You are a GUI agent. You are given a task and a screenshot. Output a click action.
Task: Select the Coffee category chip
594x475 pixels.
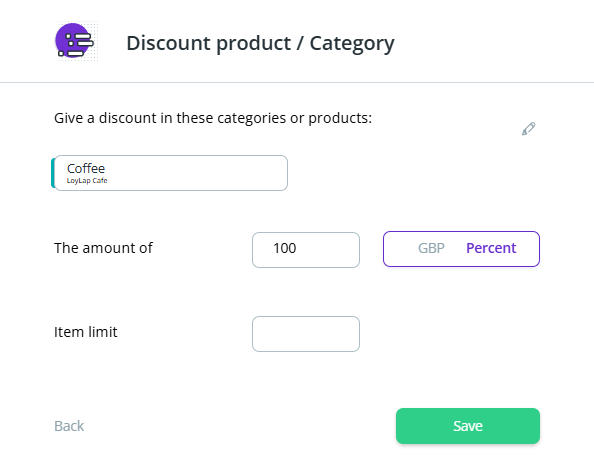click(x=169, y=173)
